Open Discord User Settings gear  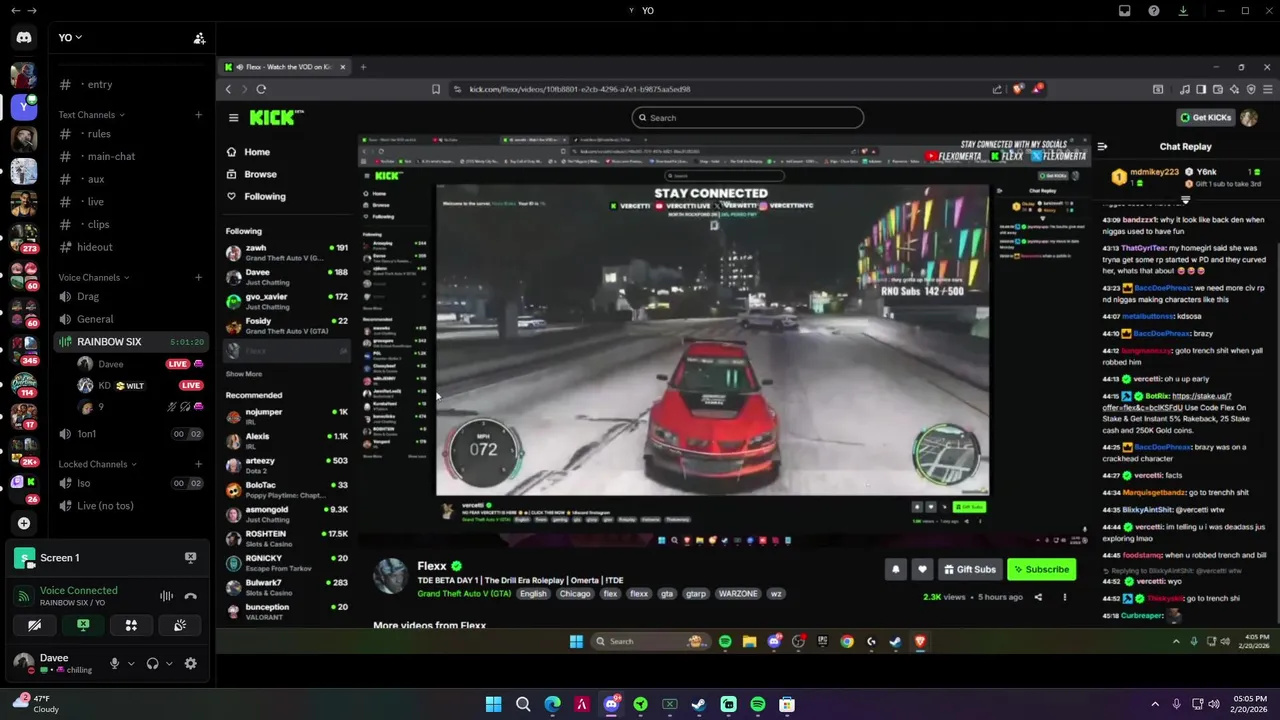191,663
